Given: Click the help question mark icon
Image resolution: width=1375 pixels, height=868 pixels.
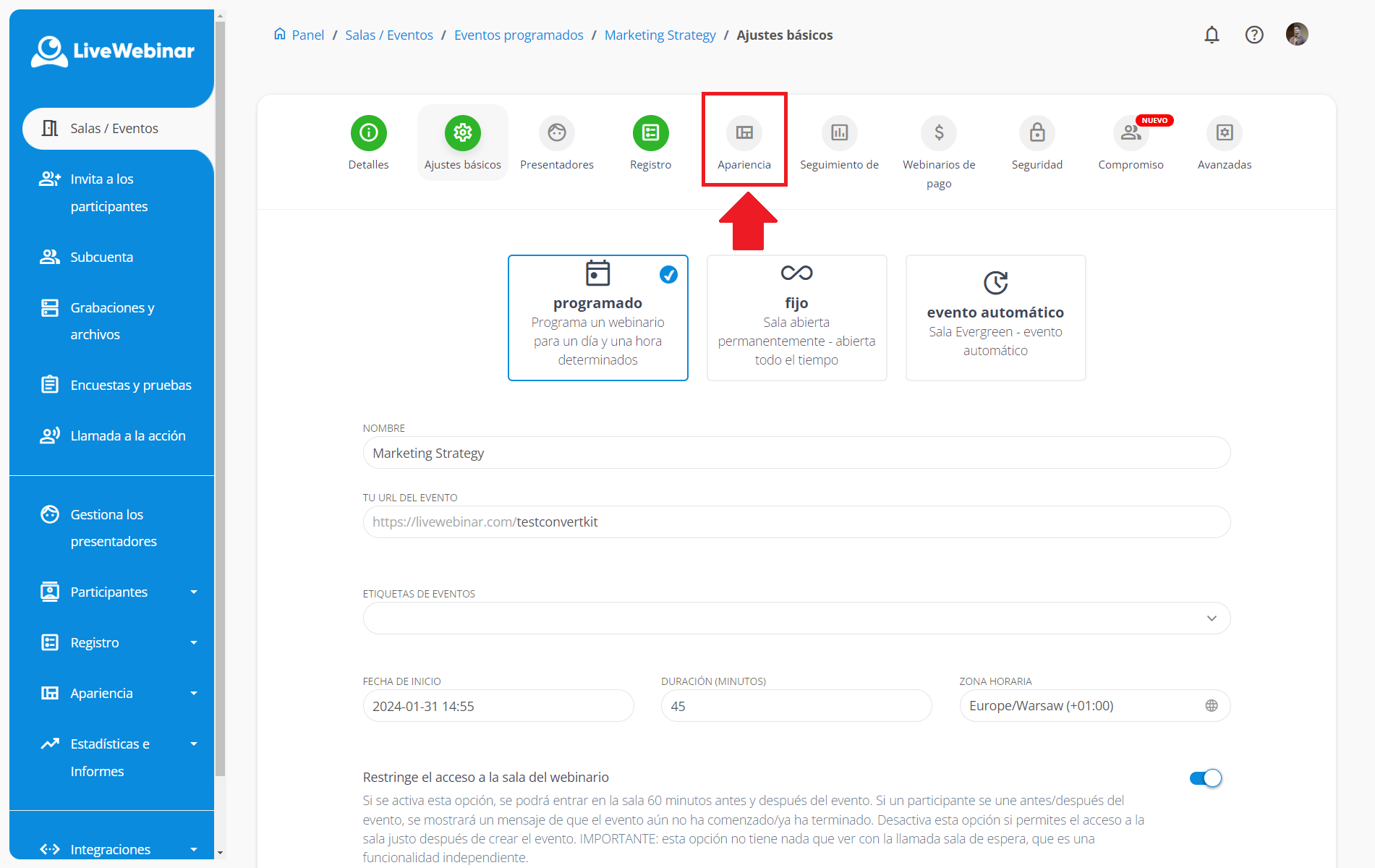Looking at the screenshot, I should pyautogui.click(x=1254, y=35).
